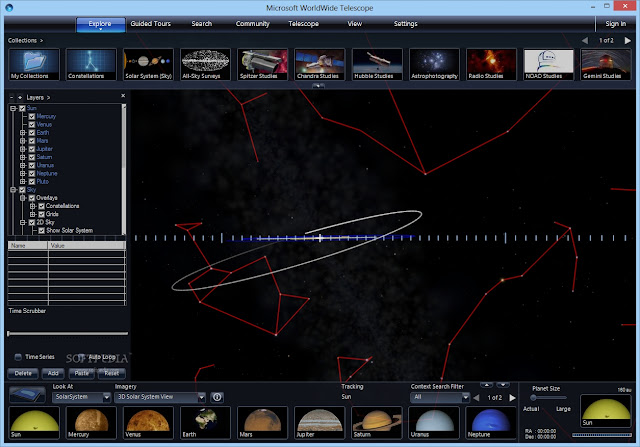
Task: Go to next context results page
Action: [512, 398]
